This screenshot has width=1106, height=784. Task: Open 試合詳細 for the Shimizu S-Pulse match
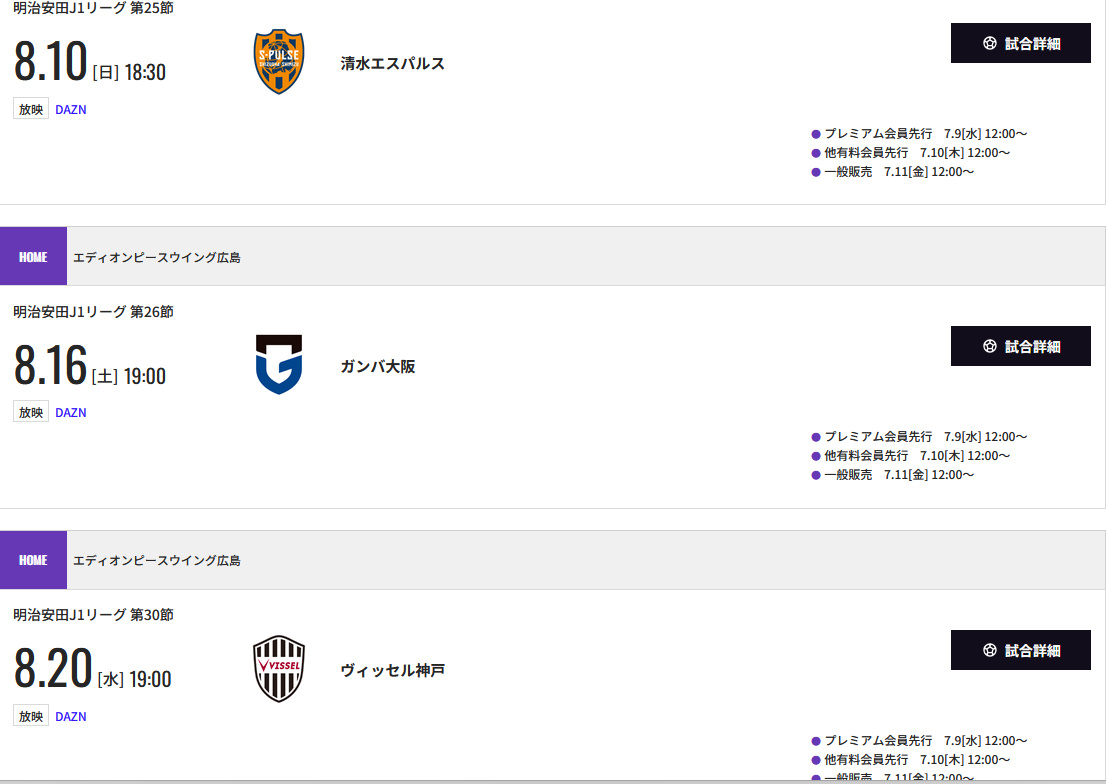[1020, 43]
